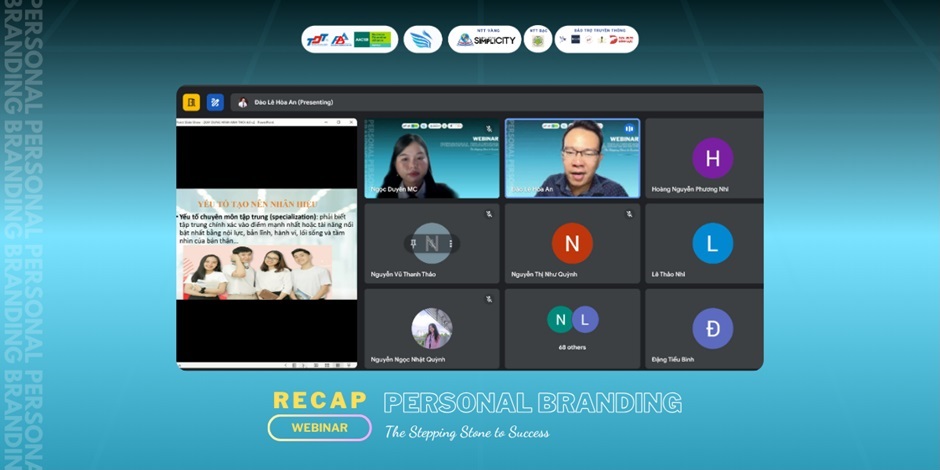The width and height of the screenshot is (940, 470).
Task: Click the WEBINAR pill button below RECAP
Action: (x=320, y=428)
